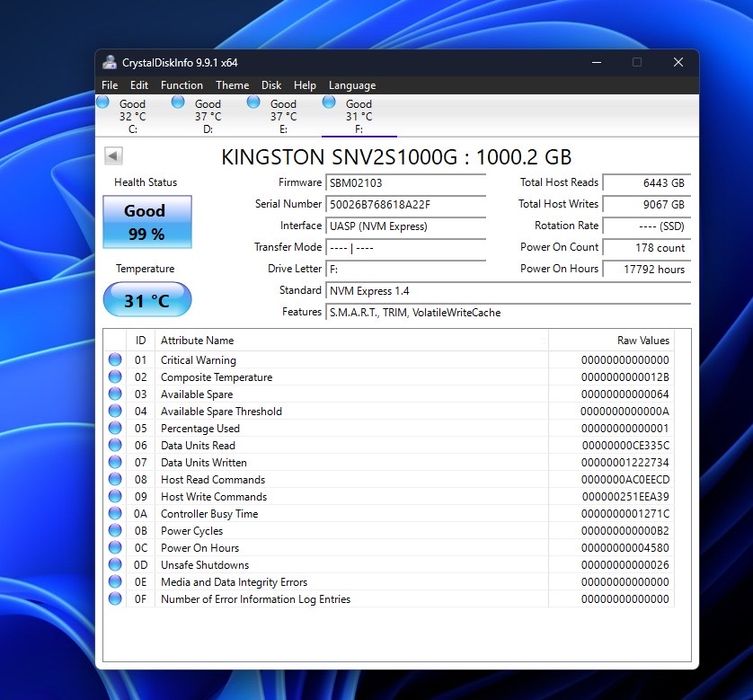The width and height of the screenshot is (753, 700).
Task: Open the Disk menu
Action: tap(271, 85)
